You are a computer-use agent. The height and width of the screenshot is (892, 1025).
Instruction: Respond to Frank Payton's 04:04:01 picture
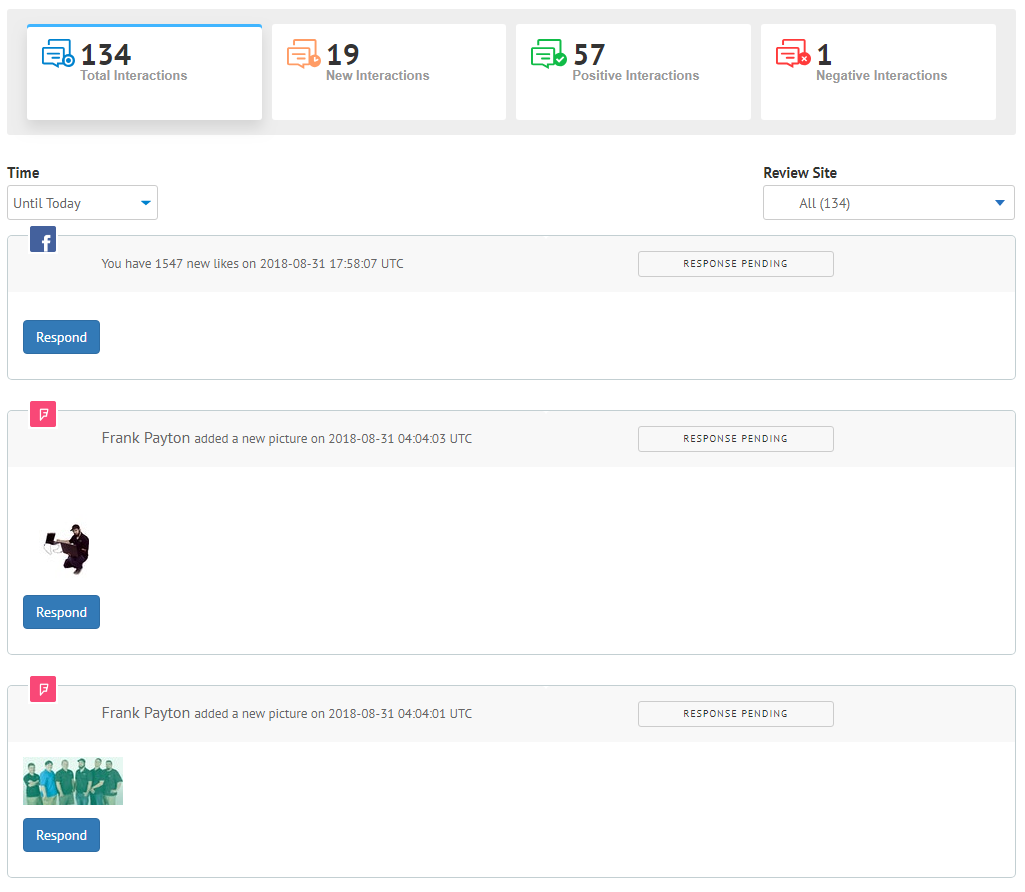[61, 835]
